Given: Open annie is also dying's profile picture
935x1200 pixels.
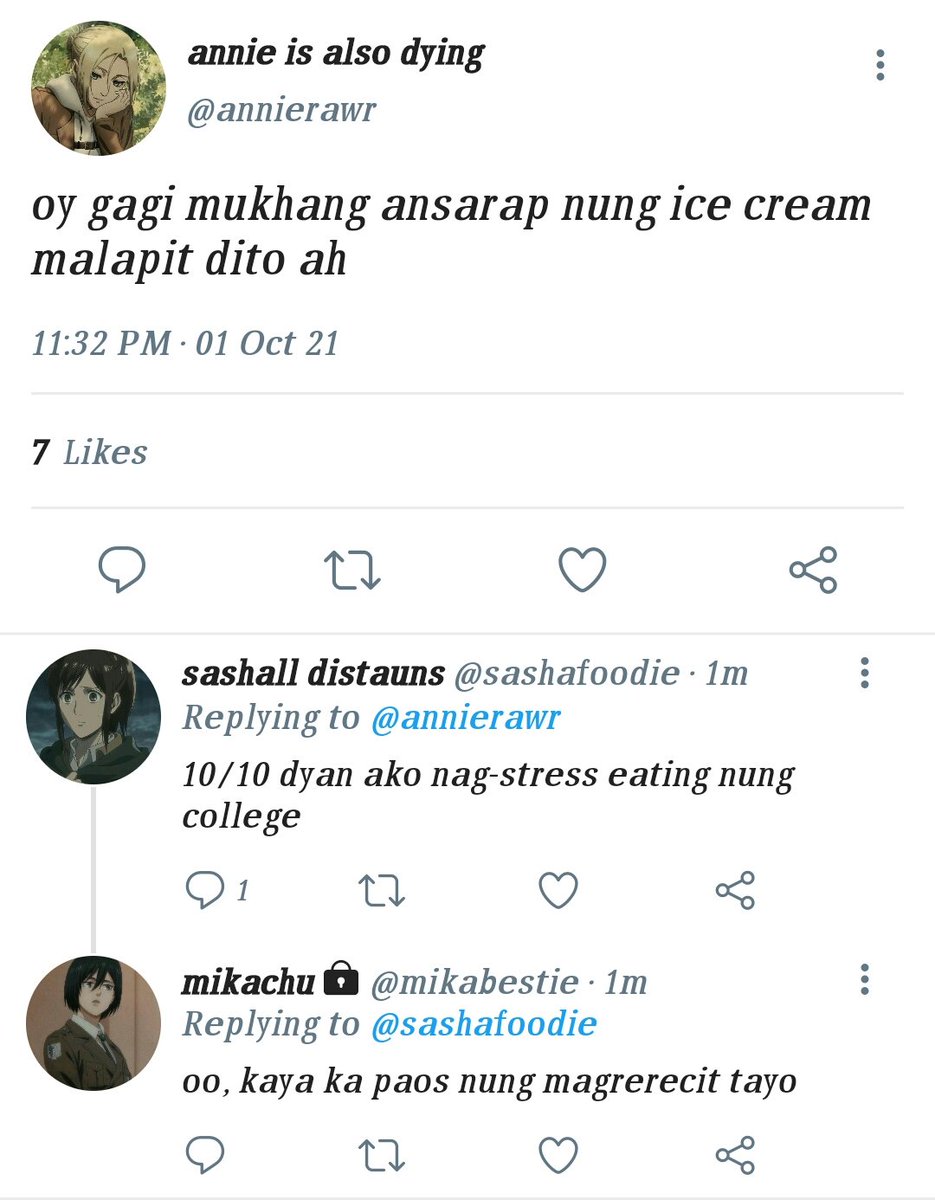Looking at the screenshot, I should [98, 88].
